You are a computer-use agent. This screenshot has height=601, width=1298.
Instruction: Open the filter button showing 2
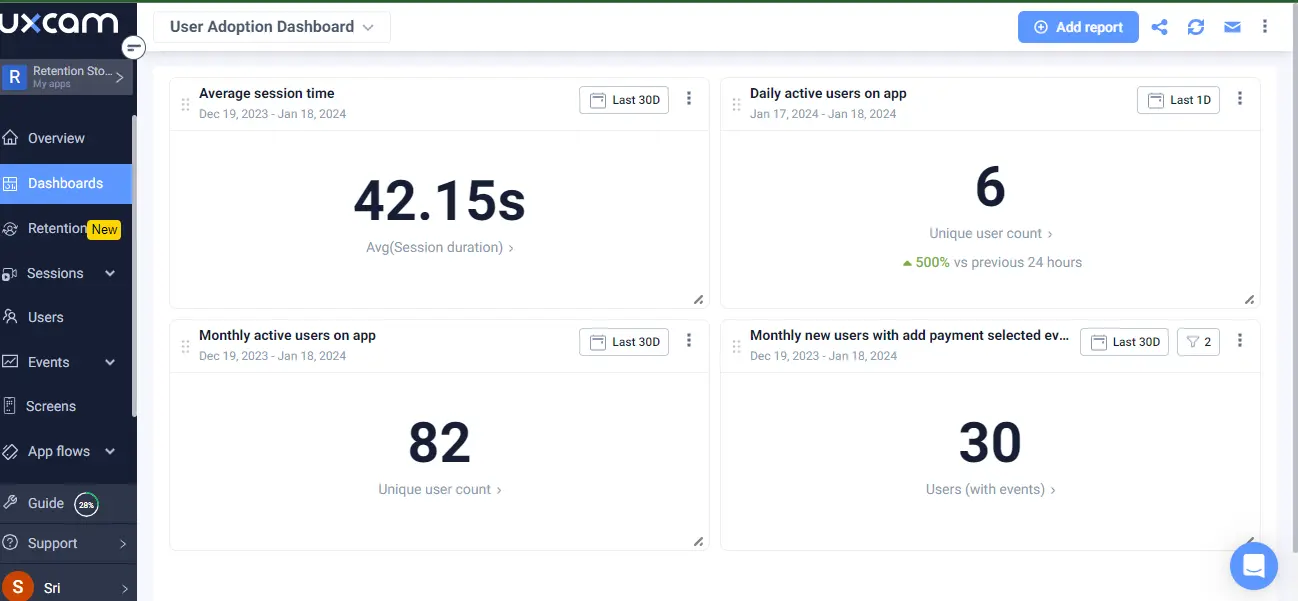pyautogui.click(x=1198, y=342)
